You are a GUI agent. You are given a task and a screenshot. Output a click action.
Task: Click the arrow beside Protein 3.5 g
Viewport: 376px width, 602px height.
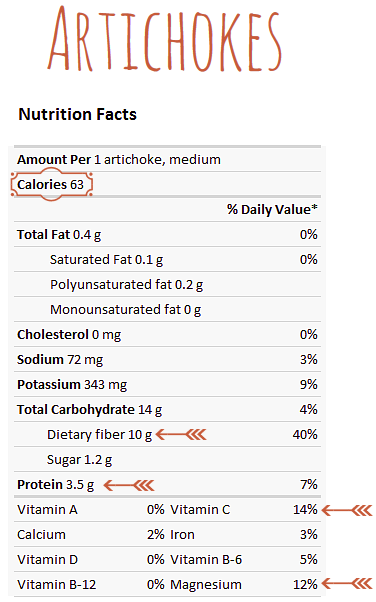[x=129, y=485]
